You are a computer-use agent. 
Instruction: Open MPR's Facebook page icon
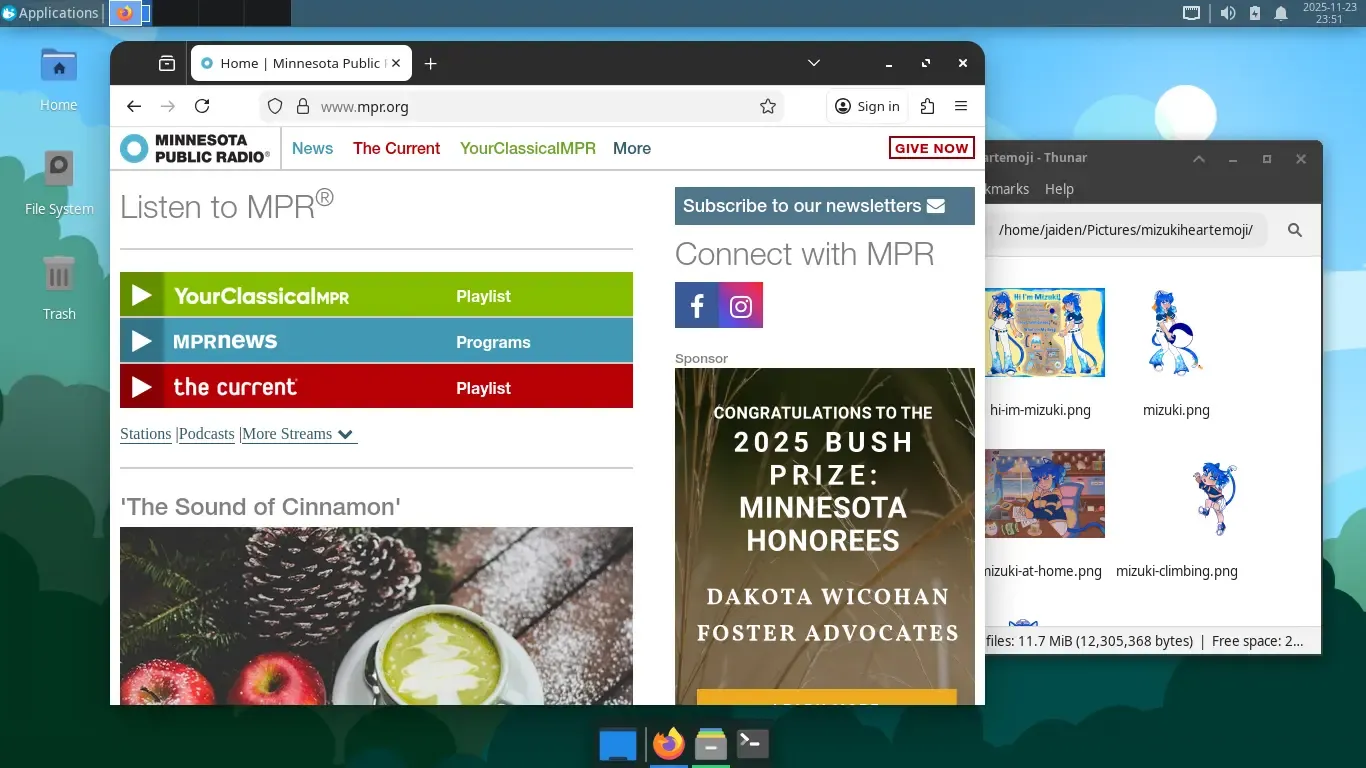(697, 306)
